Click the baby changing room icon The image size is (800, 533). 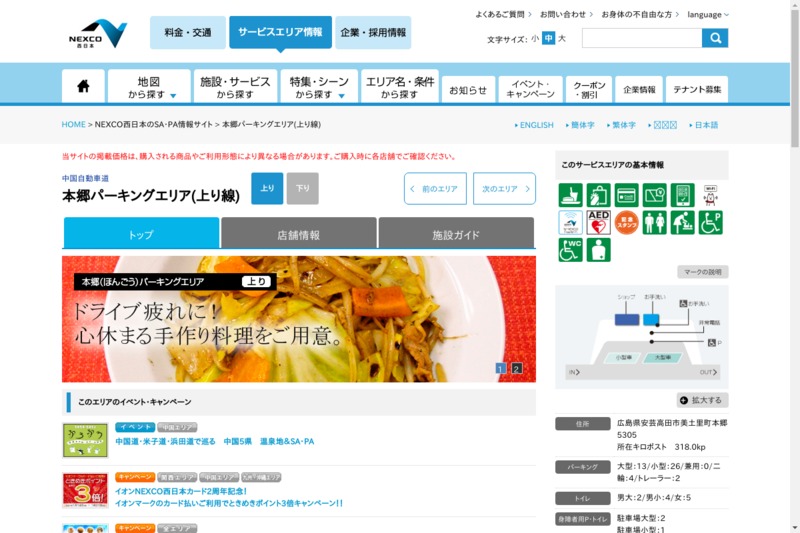coord(683,222)
